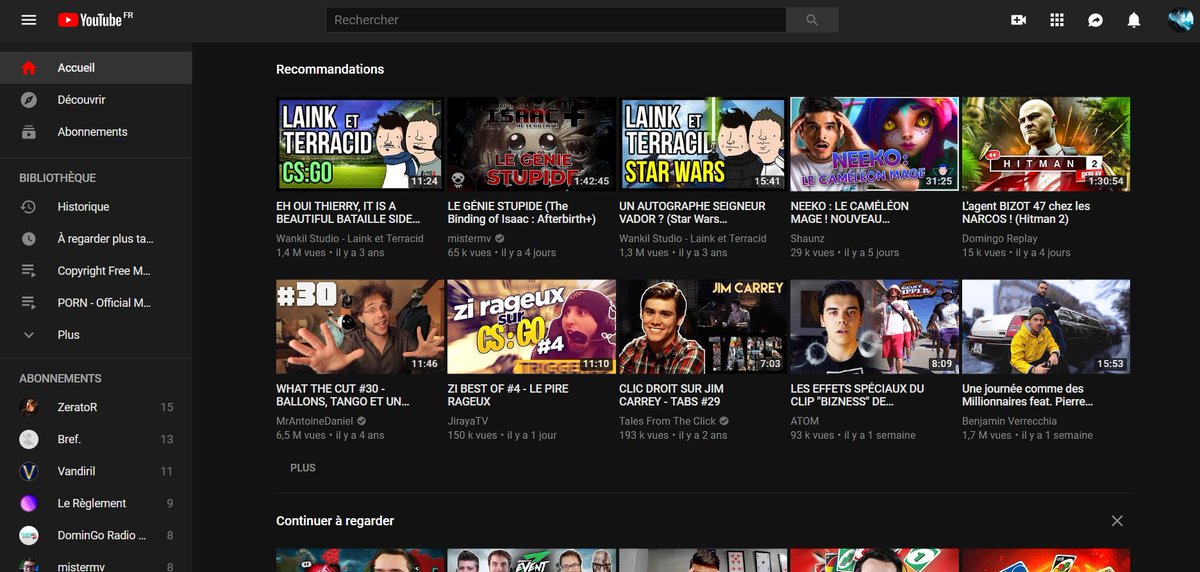Open the Jim Carrey TABS thumbnail
This screenshot has width=1200, height=572.
point(703,327)
